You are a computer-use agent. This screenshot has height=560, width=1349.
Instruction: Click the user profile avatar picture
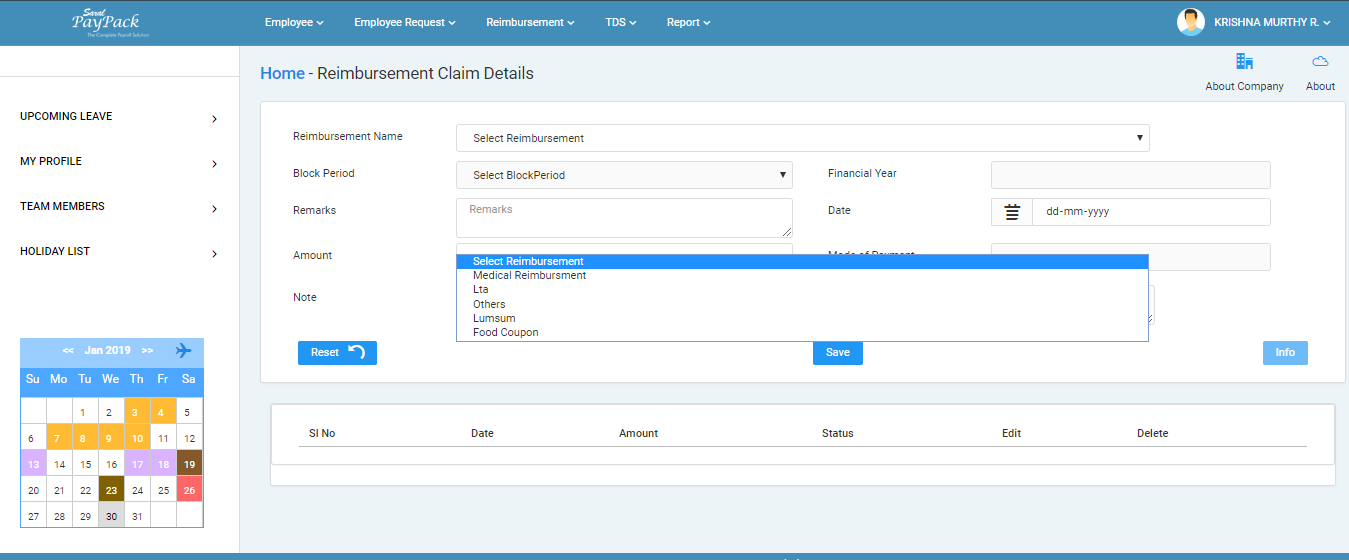click(x=1190, y=22)
